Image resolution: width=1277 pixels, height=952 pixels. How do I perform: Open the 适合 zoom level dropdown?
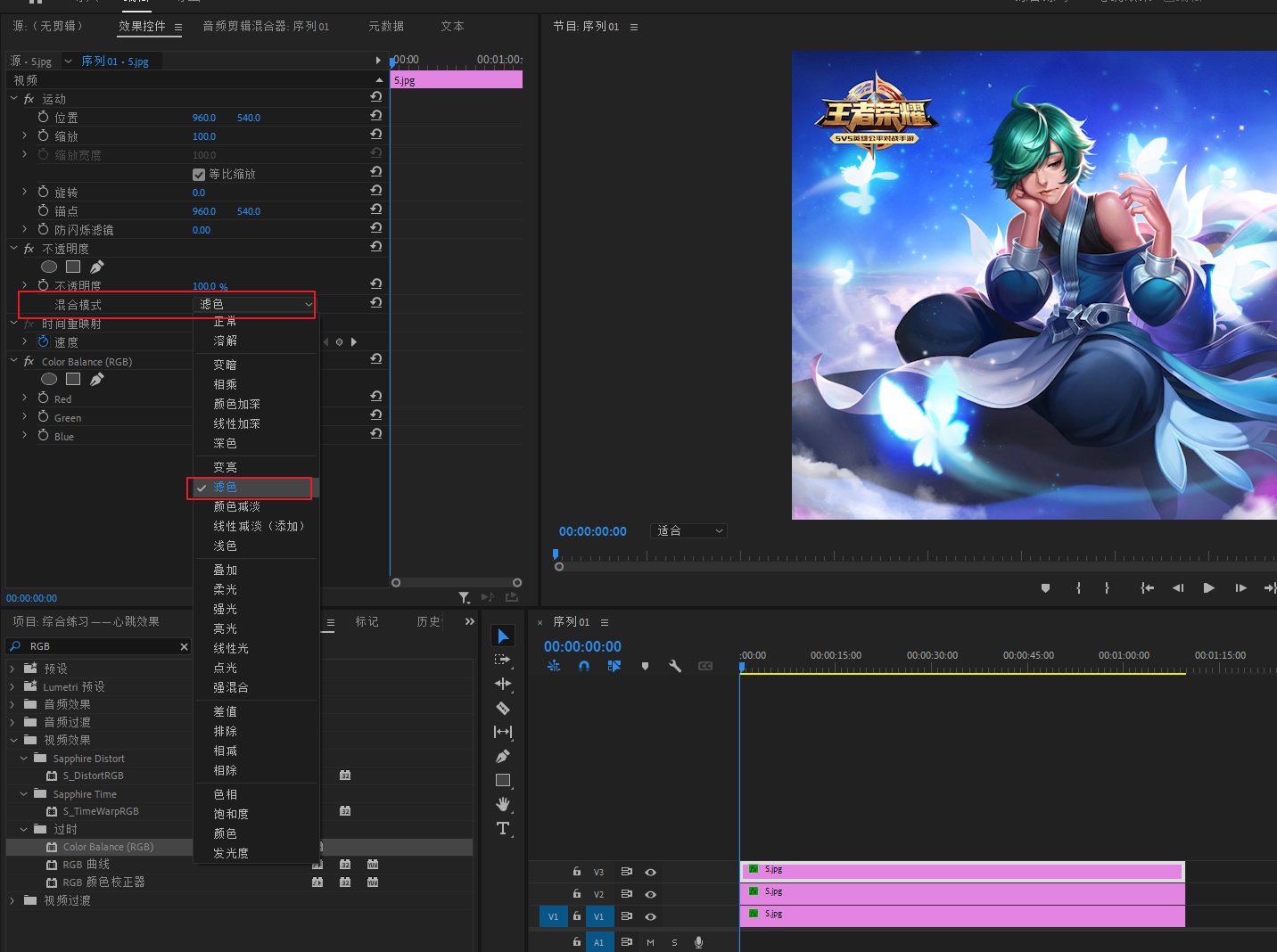pos(689,531)
